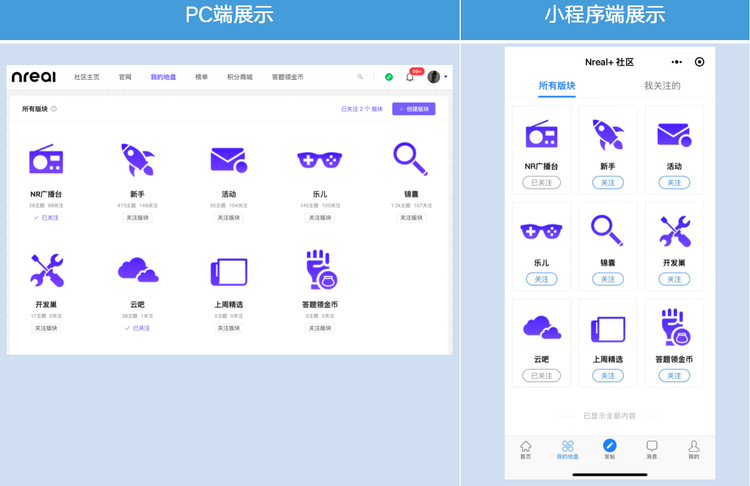Click 关注版块 under 新手 on PC
This screenshot has width=750, height=486.
[137, 218]
